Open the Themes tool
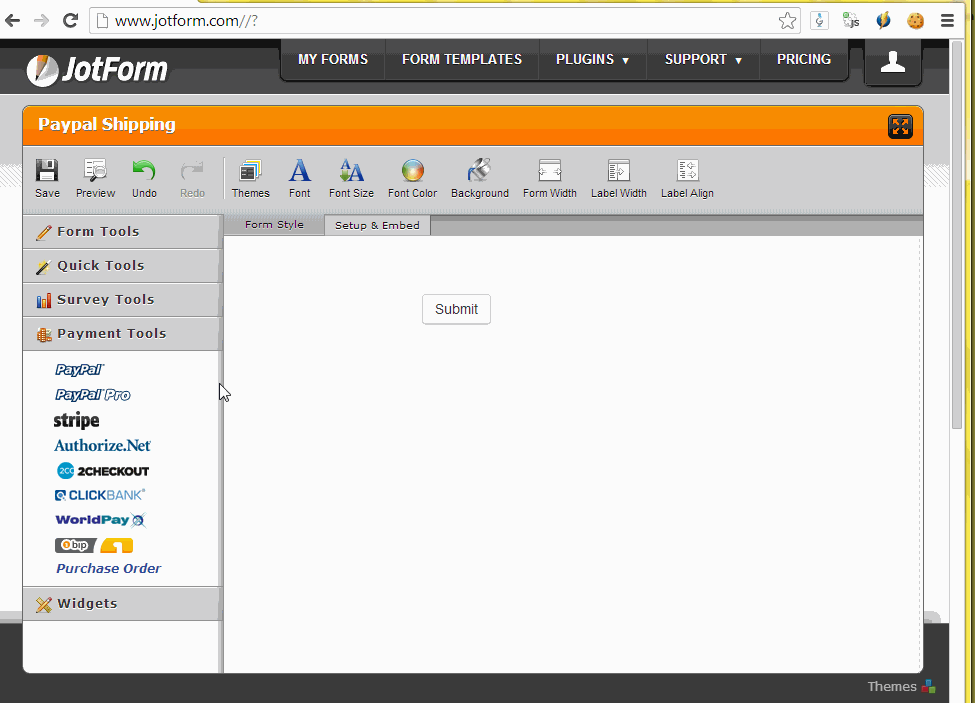The image size is (975, 703). (x=250, y=172)
